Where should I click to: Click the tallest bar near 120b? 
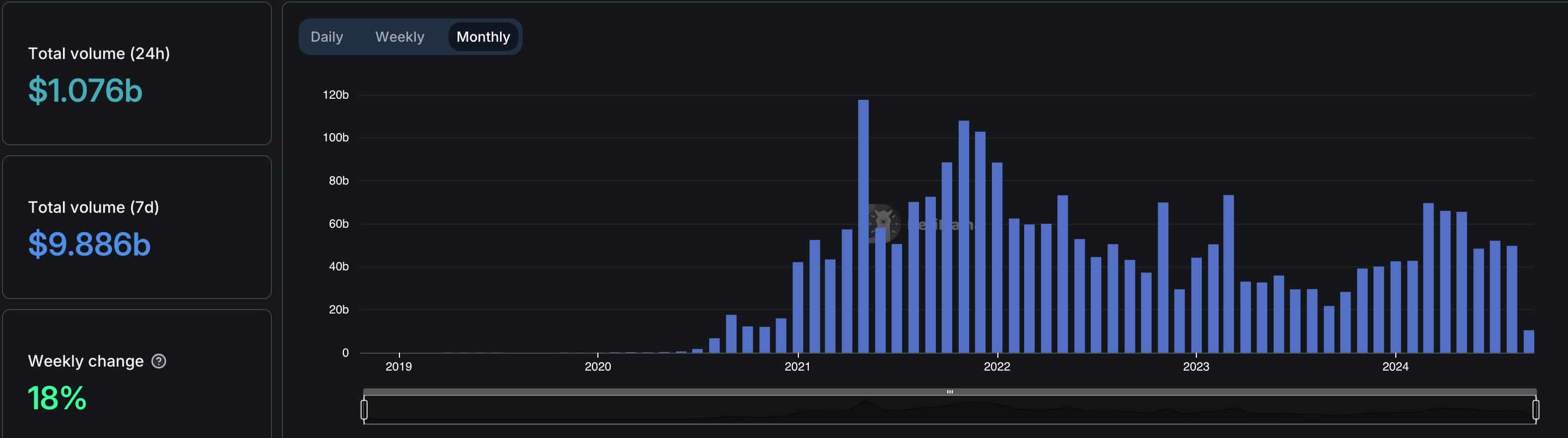(x=863, y=226)
